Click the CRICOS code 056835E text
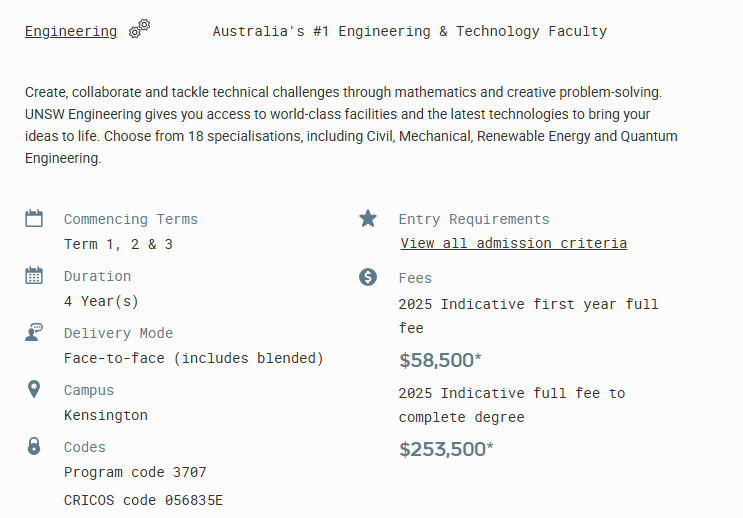 click(143, 500)
